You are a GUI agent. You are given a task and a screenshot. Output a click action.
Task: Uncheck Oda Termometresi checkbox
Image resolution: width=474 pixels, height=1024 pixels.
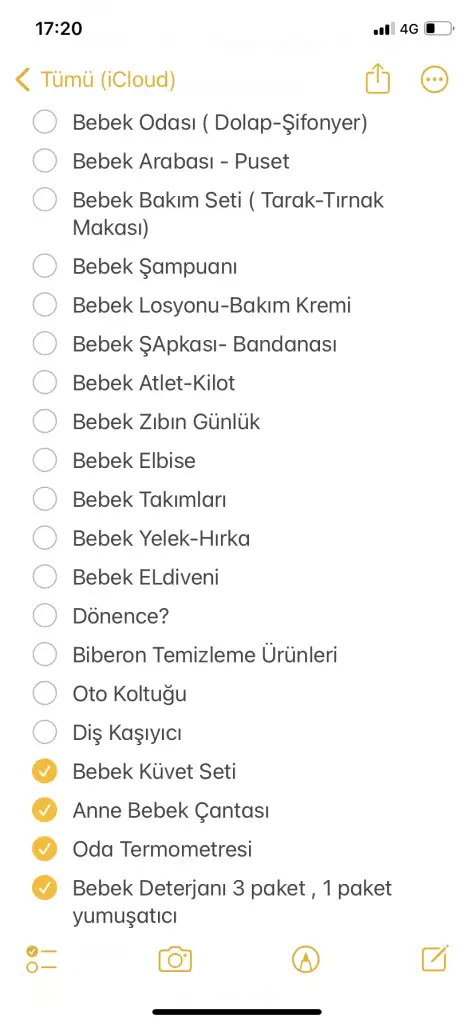click(44, 849)
